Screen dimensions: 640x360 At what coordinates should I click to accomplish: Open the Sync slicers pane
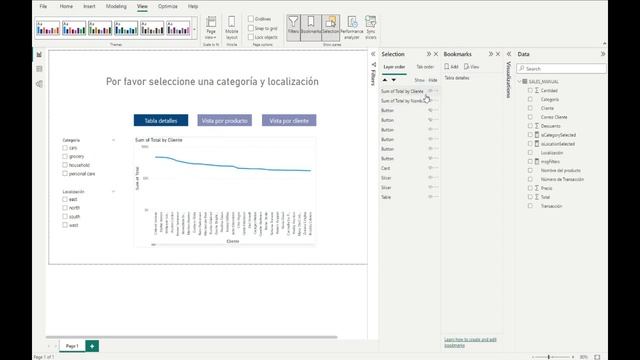[x=371, y=27]
